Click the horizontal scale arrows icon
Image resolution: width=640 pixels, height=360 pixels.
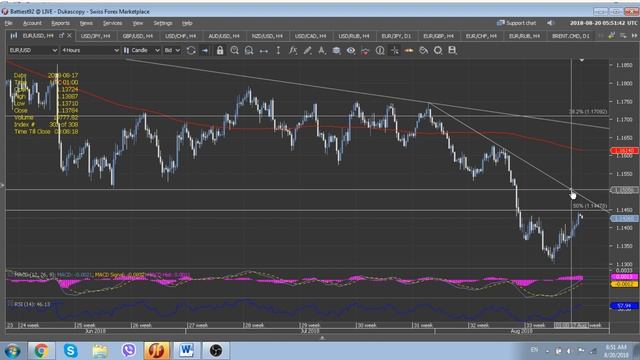[264, 51]
